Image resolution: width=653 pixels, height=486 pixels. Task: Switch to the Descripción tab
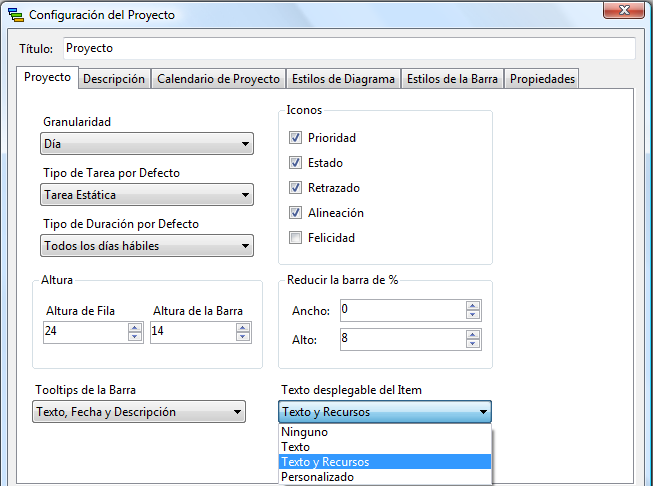[114, 79]
